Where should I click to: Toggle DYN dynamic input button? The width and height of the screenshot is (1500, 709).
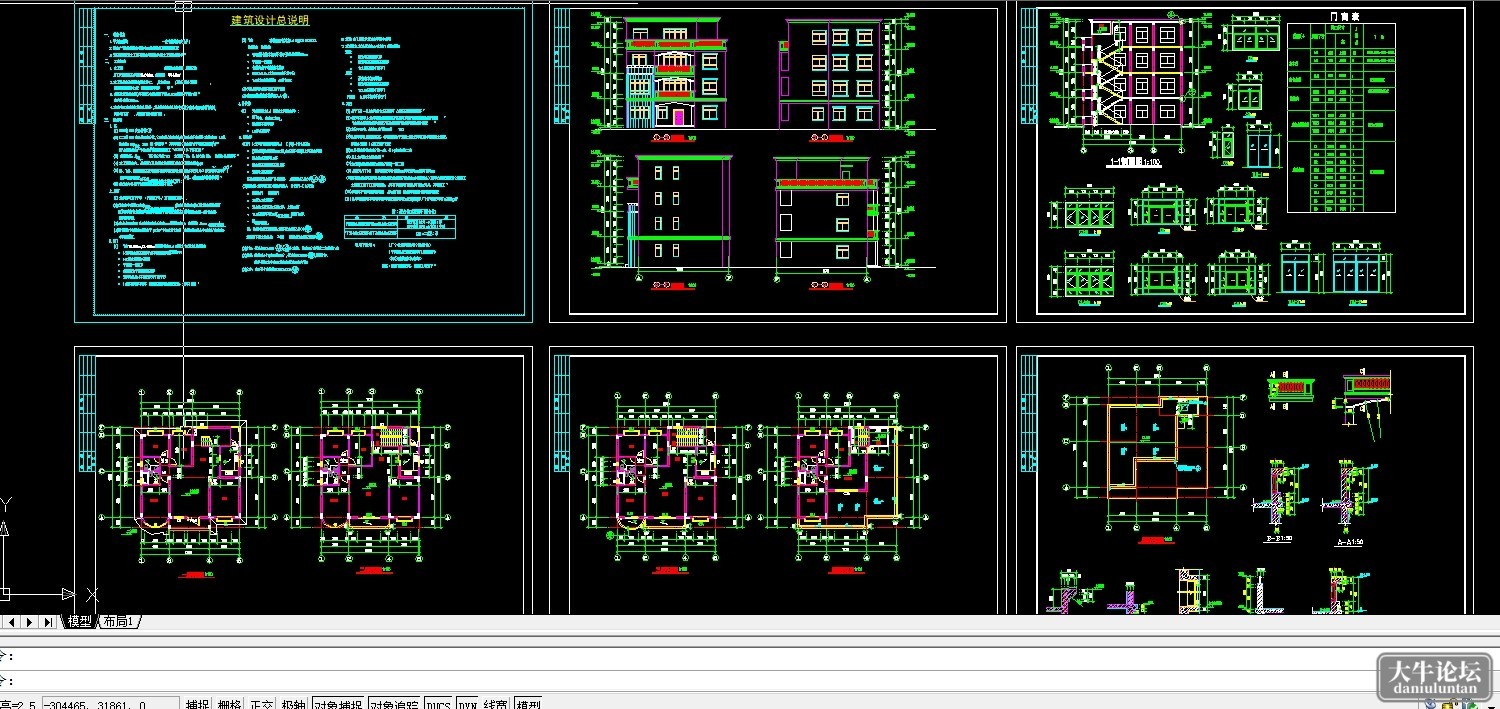click(x=467, y=704)
